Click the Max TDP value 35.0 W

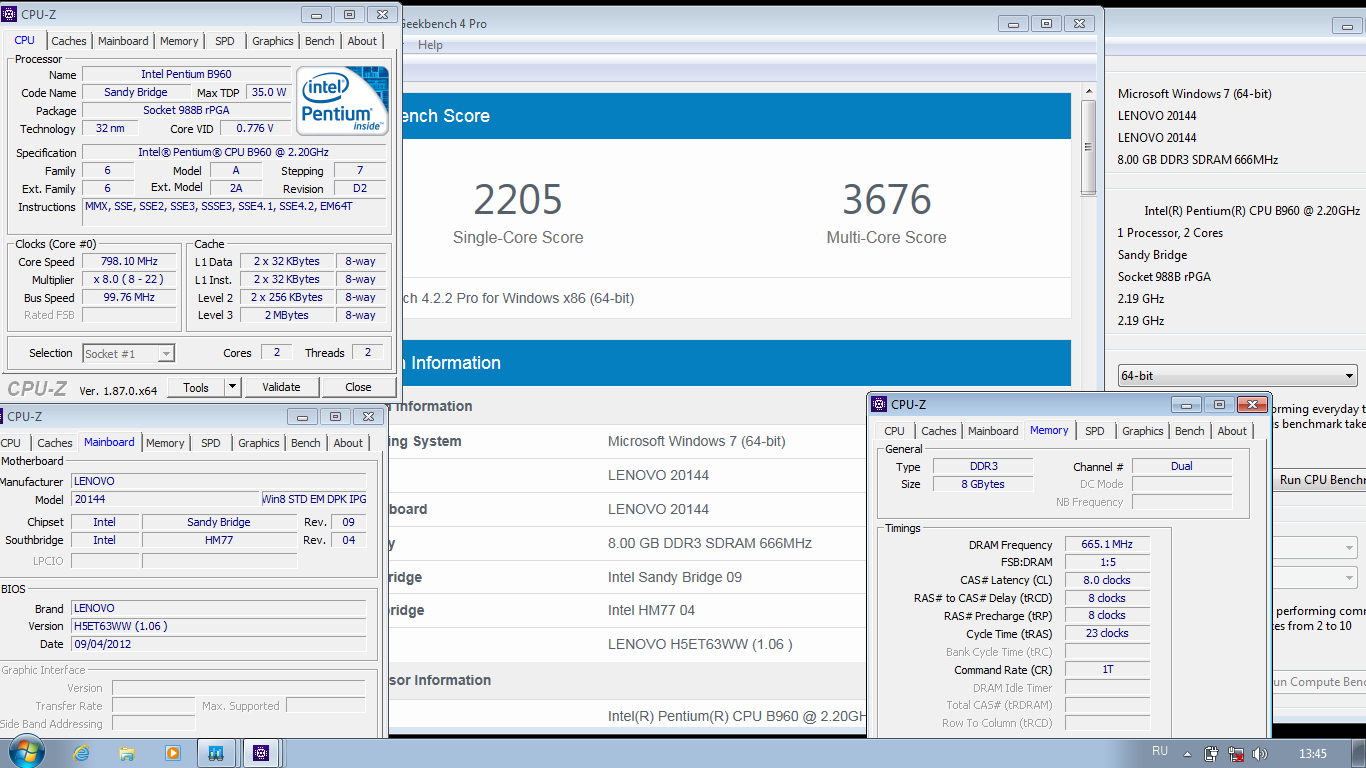(269, 92)
